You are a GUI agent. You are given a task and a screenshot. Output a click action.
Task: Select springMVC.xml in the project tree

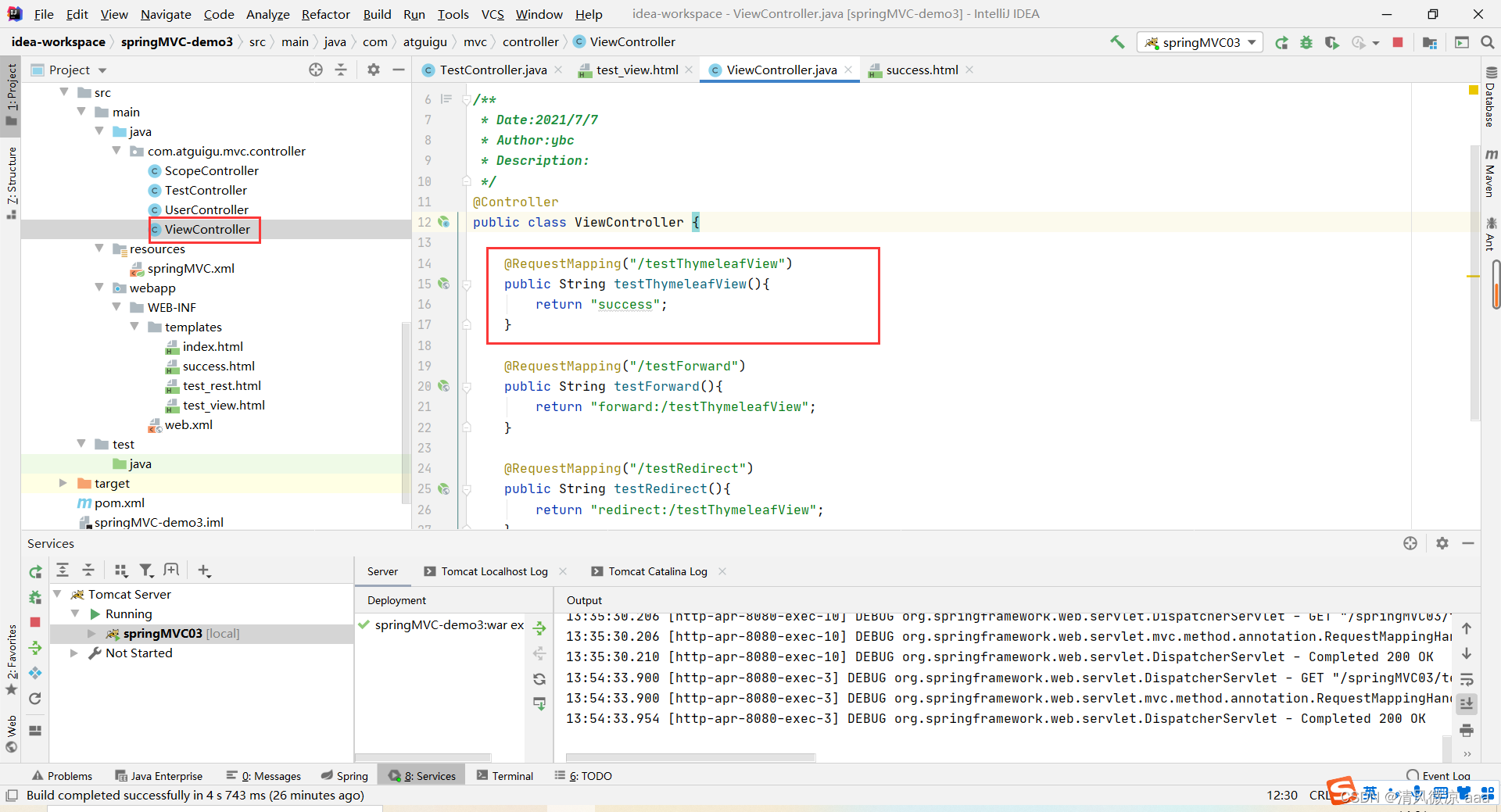(191, 268)
